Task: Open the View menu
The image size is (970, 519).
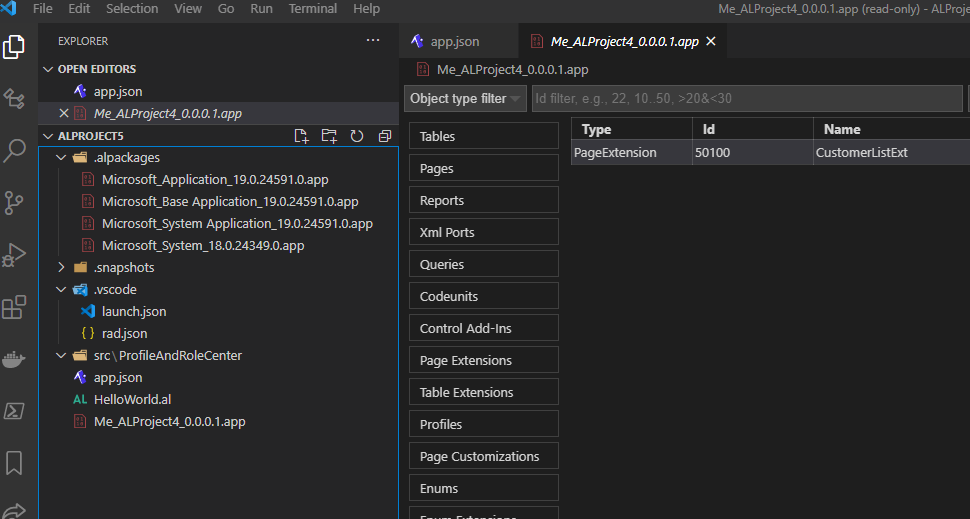Action: tap(188, 9)
